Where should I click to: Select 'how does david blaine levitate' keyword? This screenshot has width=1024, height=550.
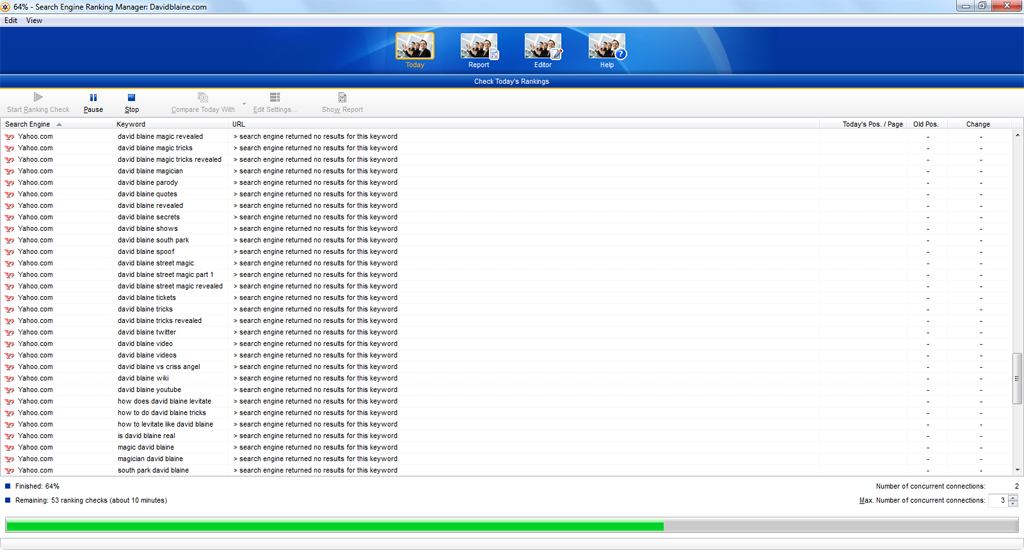[164, 401]
